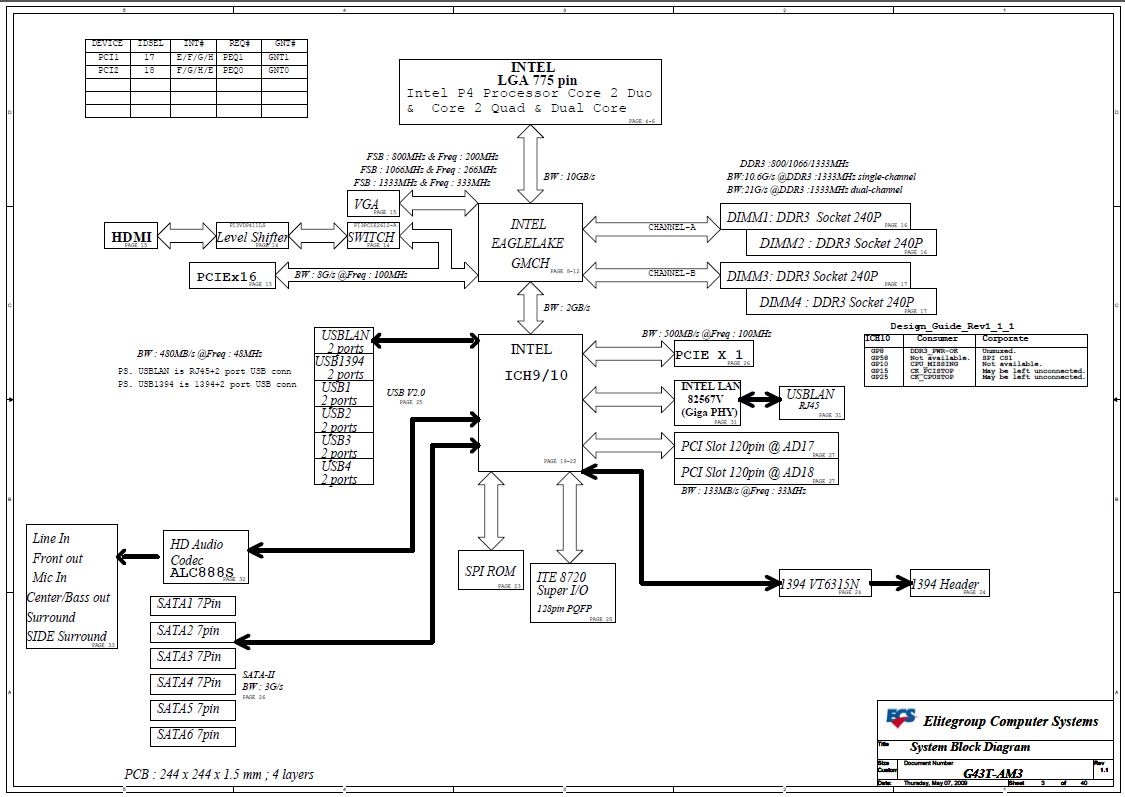
Task: Click HD Audio Codec ALC888S block
Action: [204, 558]
